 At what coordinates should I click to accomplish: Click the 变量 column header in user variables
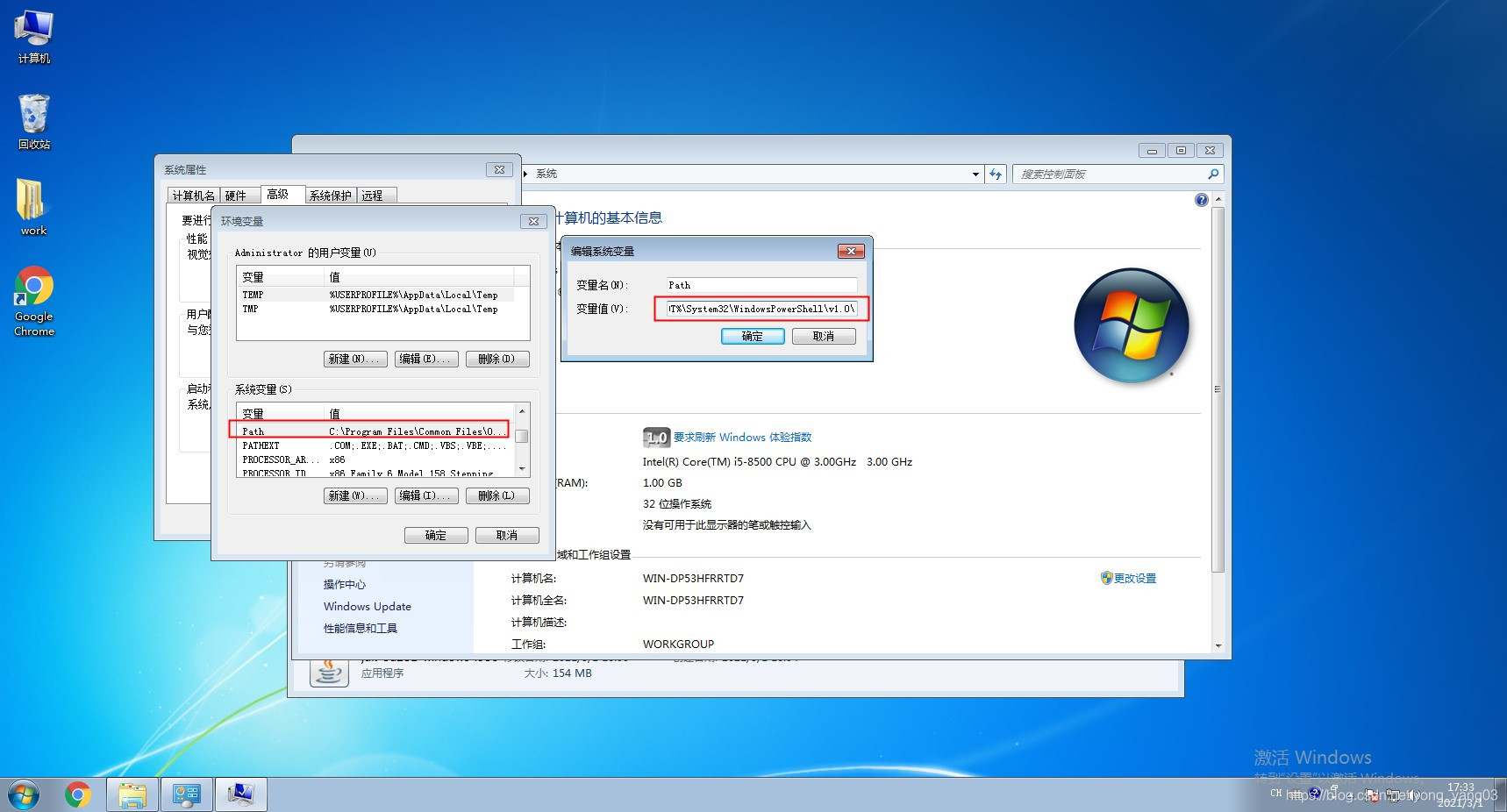[281, 277]
